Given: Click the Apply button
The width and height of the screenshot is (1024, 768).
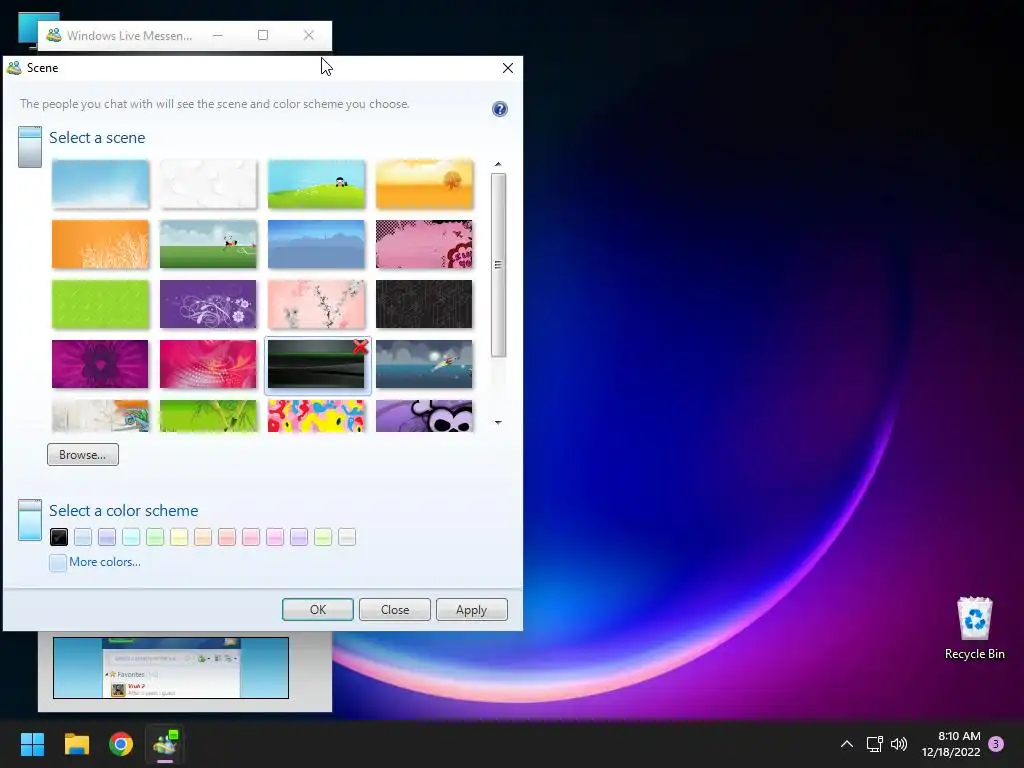Looking at the screenshot, I should (472, 609).
